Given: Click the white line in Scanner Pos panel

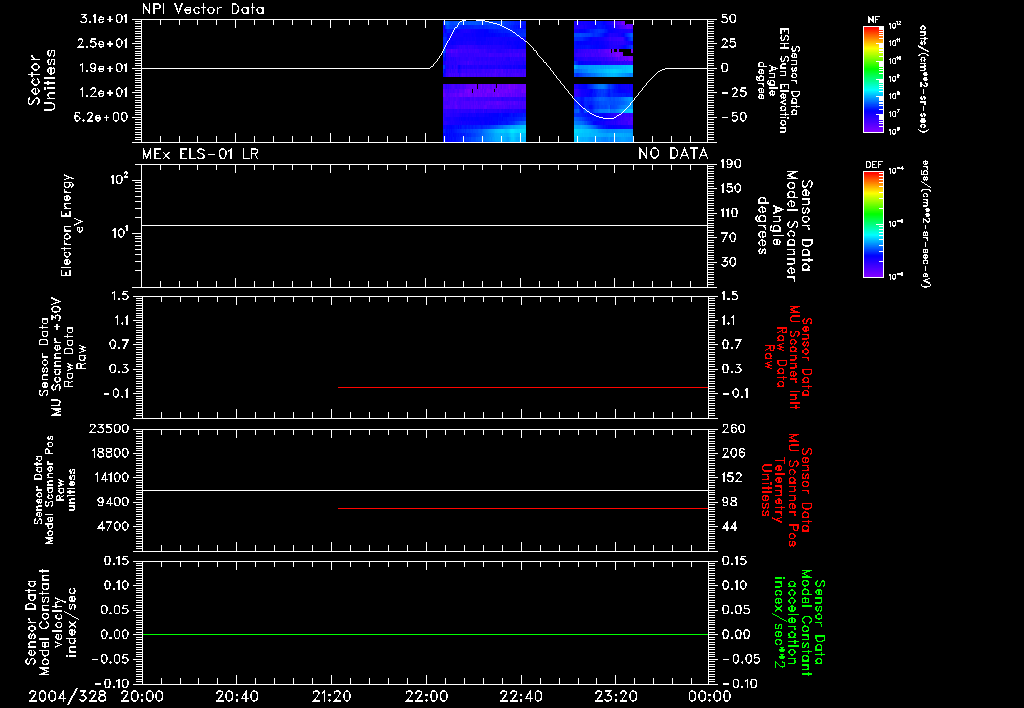Looking at the screenshot, I should click(x=425, y=491).
